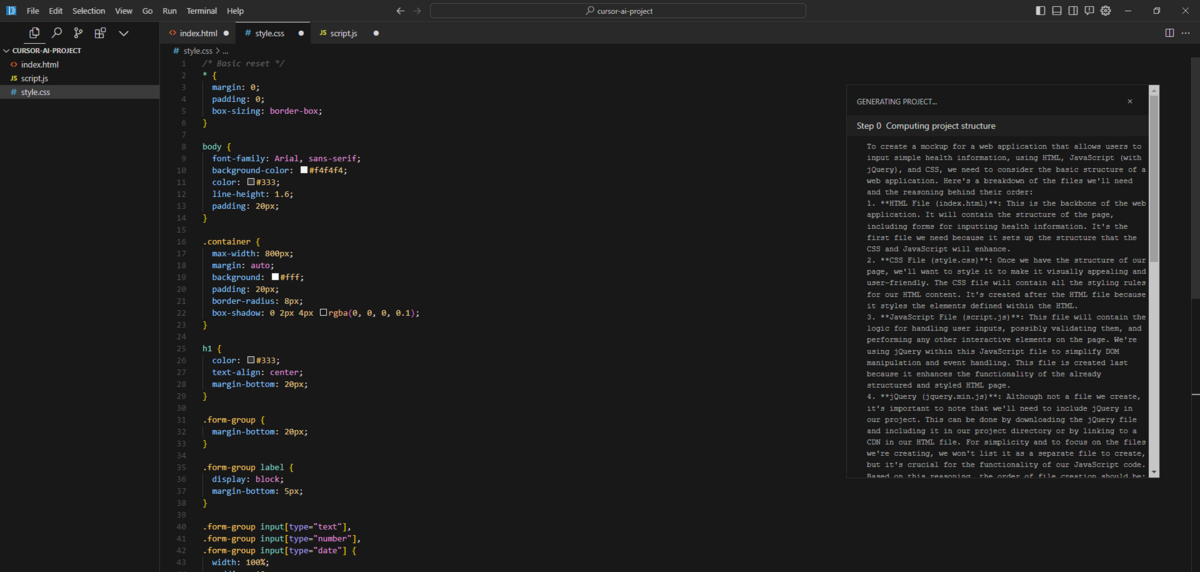The image size is (1200, 572).
Task: Click the panel scrollbar thumb
Action: (1154, 178)
